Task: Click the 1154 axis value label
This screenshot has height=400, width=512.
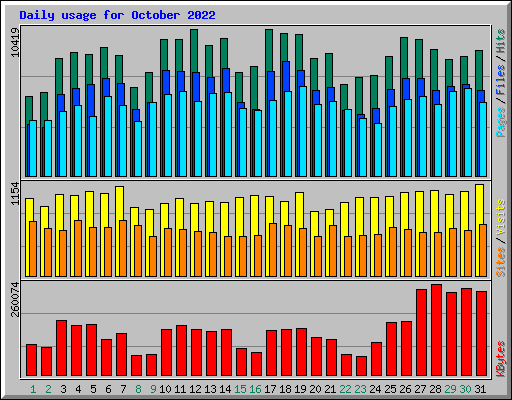Action: pyautogui.click(x=15, y=194)
